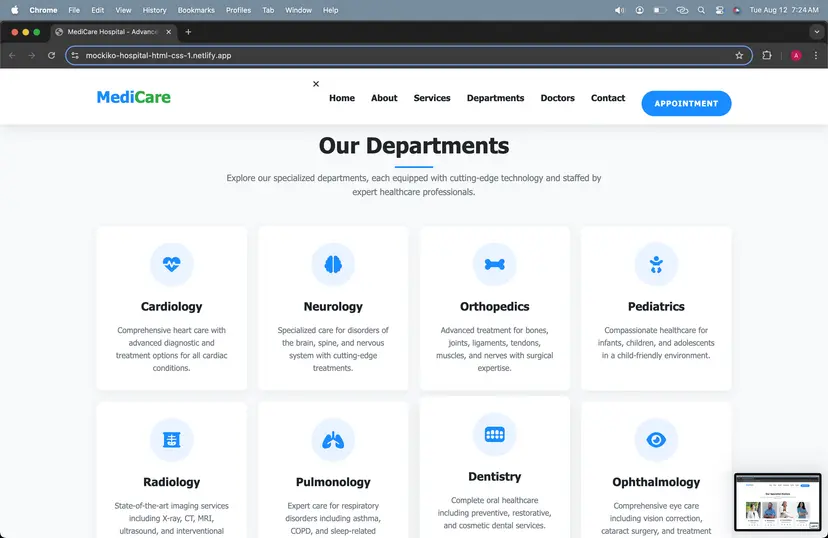Viewport: 828px width, 538px height.
Task: Open Chrome's three-dot menu
Action: [x=815, y=56]
